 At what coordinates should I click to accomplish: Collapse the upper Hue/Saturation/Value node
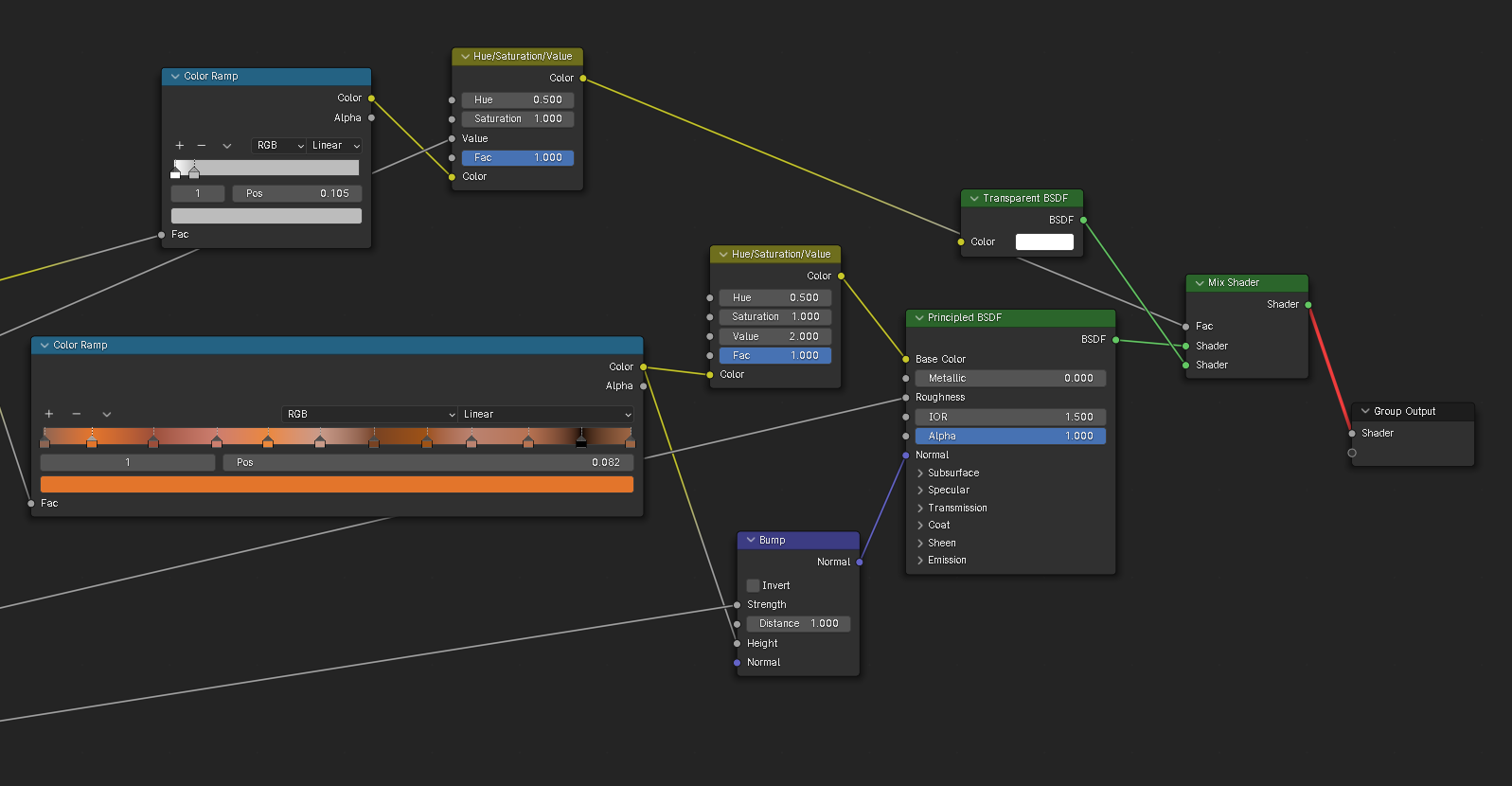(x=465, y=57)
